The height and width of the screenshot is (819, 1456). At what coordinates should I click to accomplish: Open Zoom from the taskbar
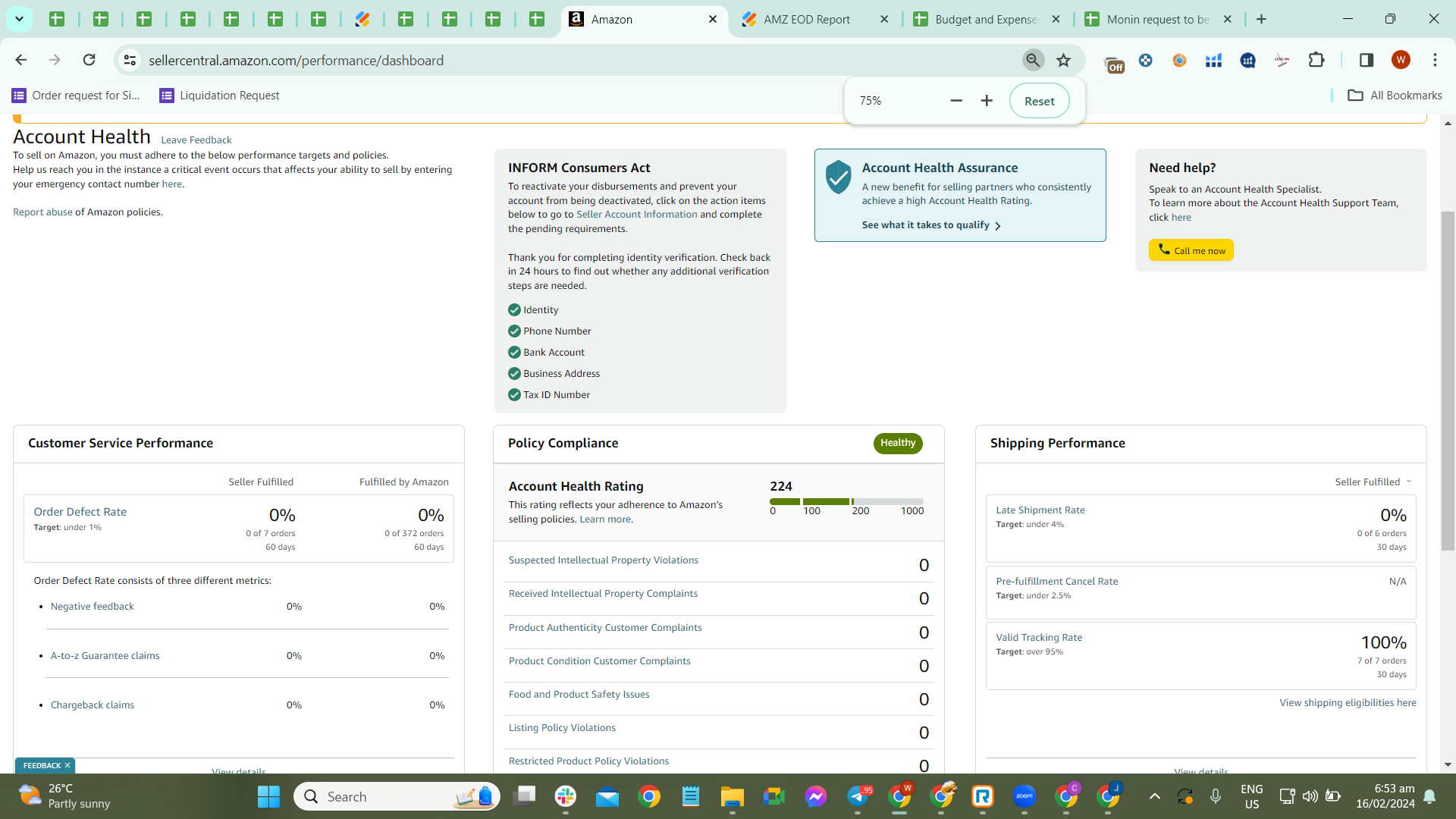click(x=1024, y=796)
